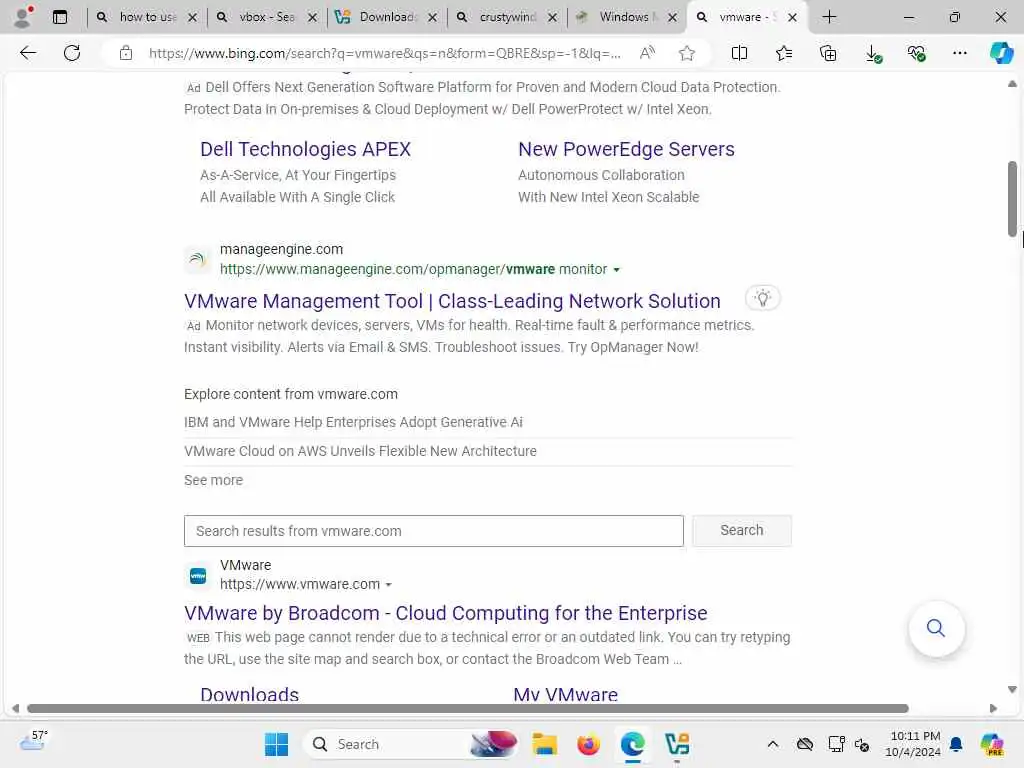The height and width of the screenshot is (768, 1024).
Task: Open the Downloads toolbar icon
Action: point(872,54)
